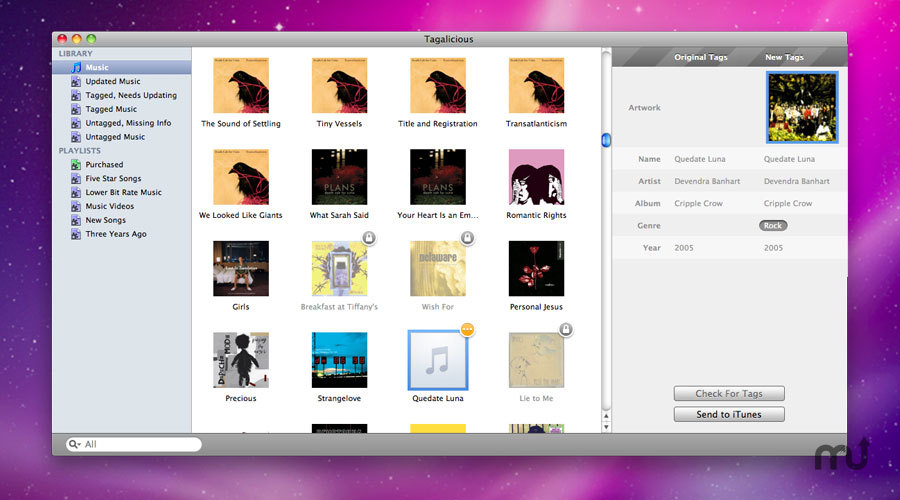Select the Transatlanticism album cover
900x500 pixels.
536,86
